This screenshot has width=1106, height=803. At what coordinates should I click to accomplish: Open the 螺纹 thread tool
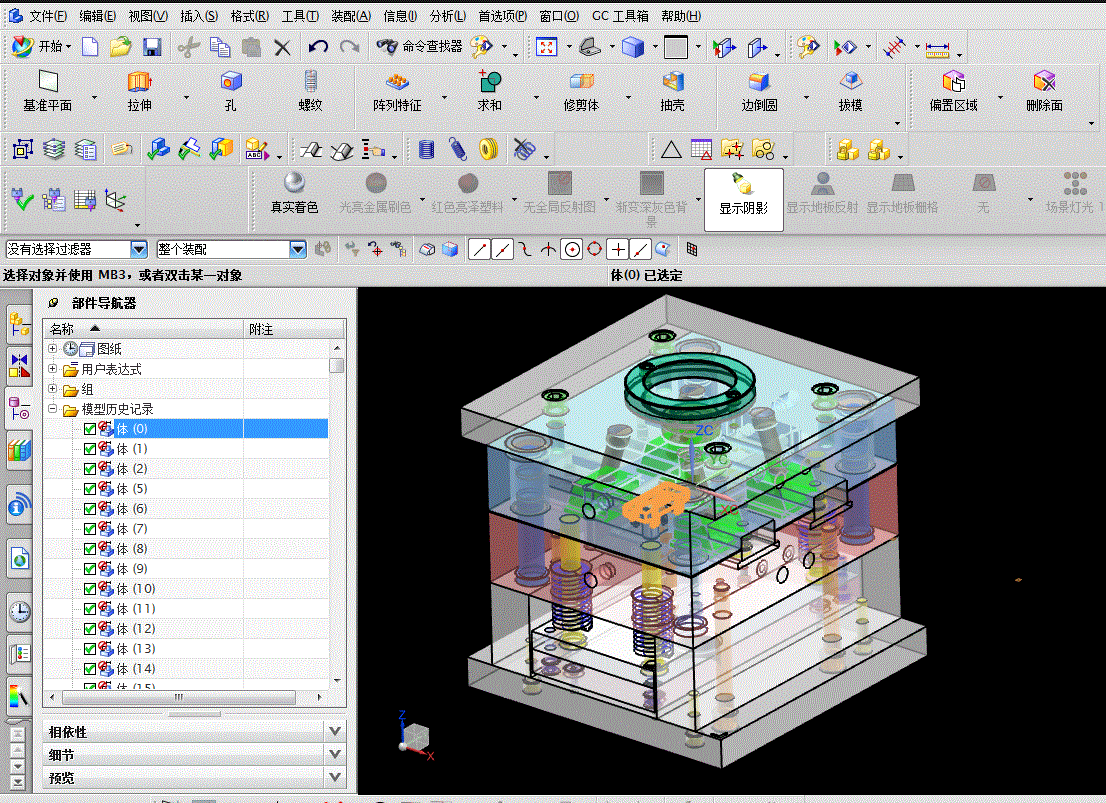(310, 92)
